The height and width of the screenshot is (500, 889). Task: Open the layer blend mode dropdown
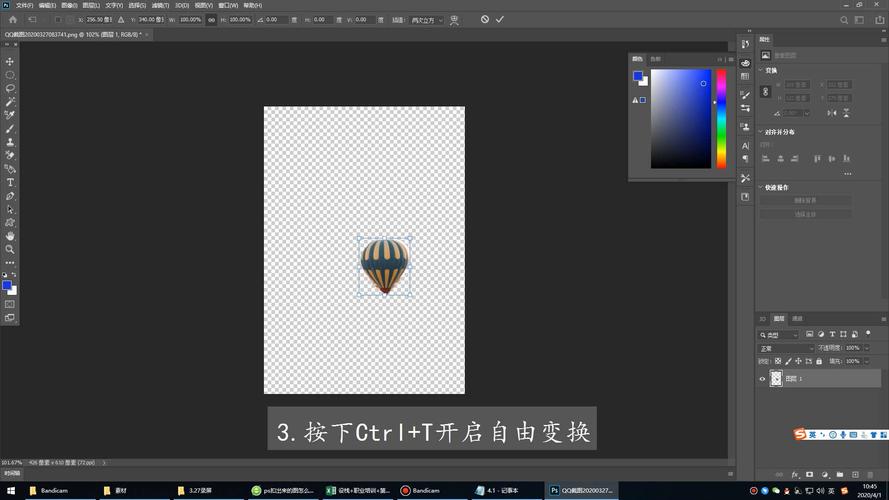coord(784,348)
